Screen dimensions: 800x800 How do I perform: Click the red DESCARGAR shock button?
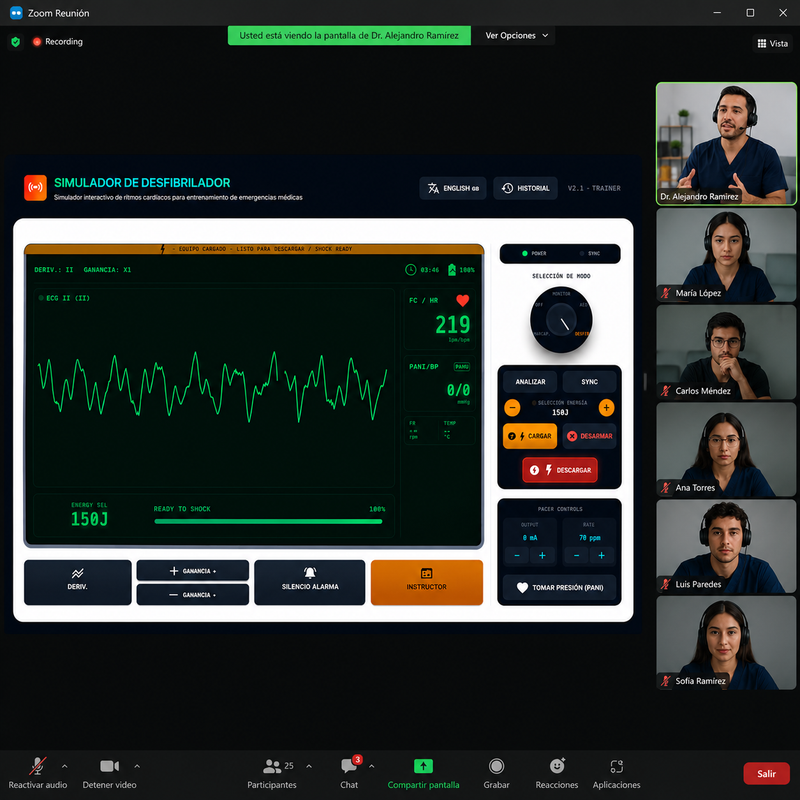(x=560, y=470)
